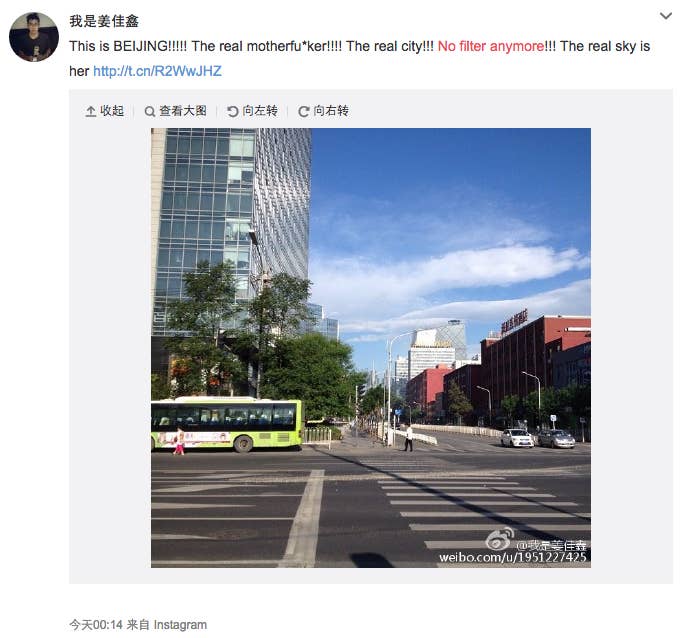Click the collapse up-arrow icon beside 收起
This screenshot has height=638, width=683.
coord(91,111)
